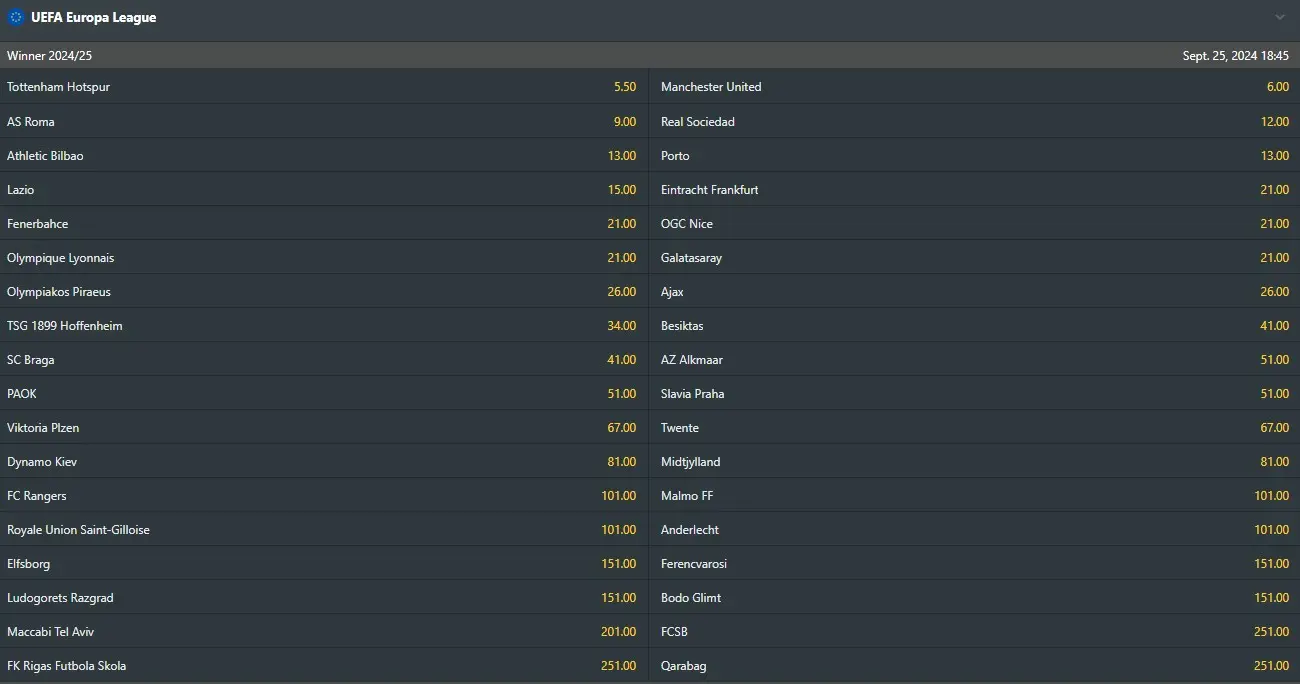Choose Slavia Praha odds 51.00
Screen dimensions: 1300x684
(x=1274, y=394)
